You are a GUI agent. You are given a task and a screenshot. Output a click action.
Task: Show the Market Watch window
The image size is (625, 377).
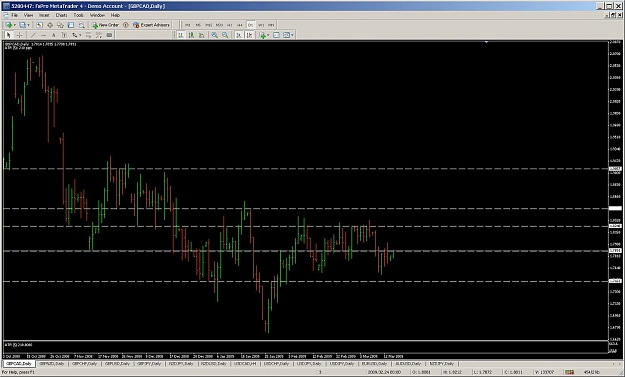click(x=39, y=25)
